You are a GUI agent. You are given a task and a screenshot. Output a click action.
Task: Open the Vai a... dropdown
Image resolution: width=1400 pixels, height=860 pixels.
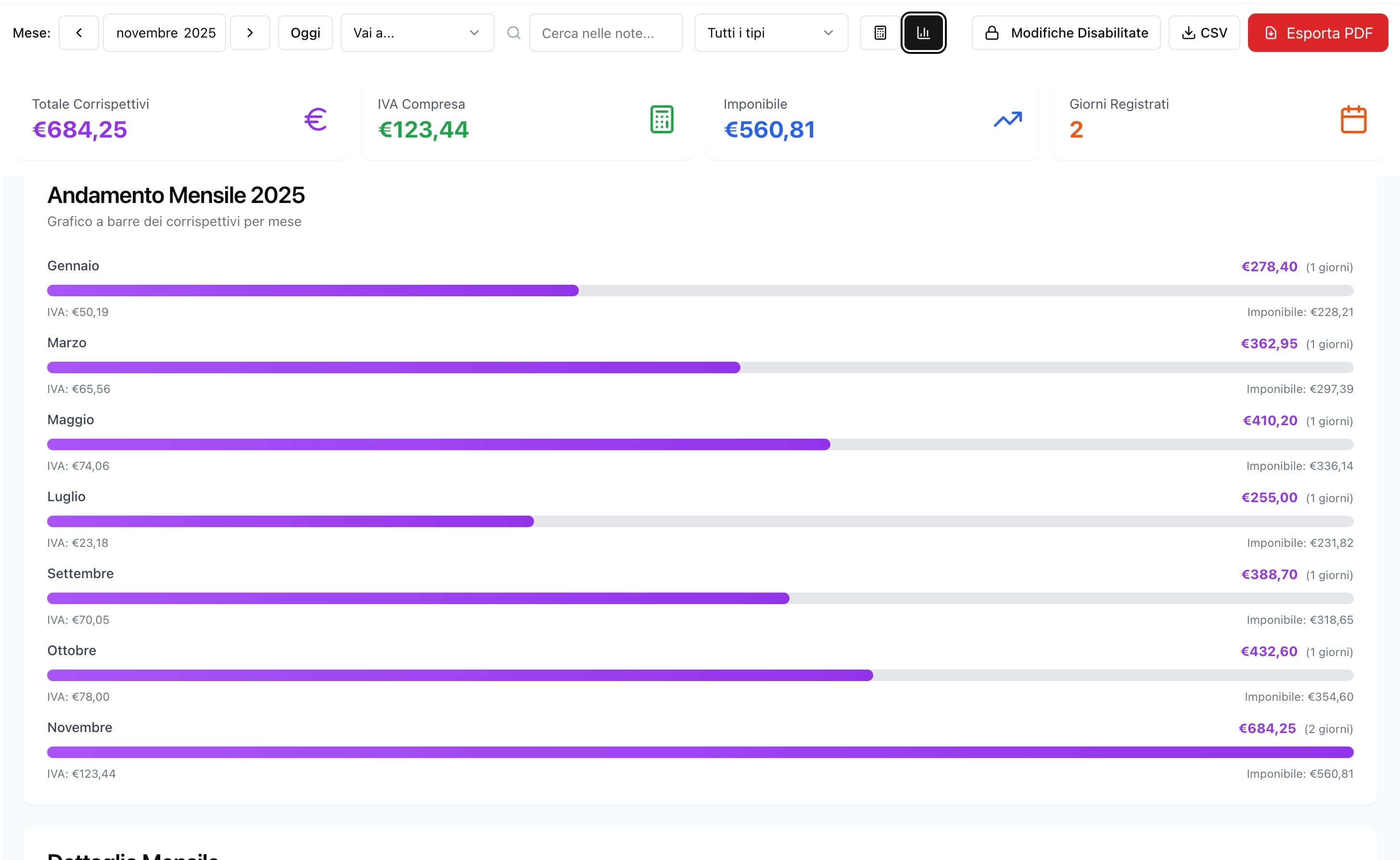click(x=417, y=33)
